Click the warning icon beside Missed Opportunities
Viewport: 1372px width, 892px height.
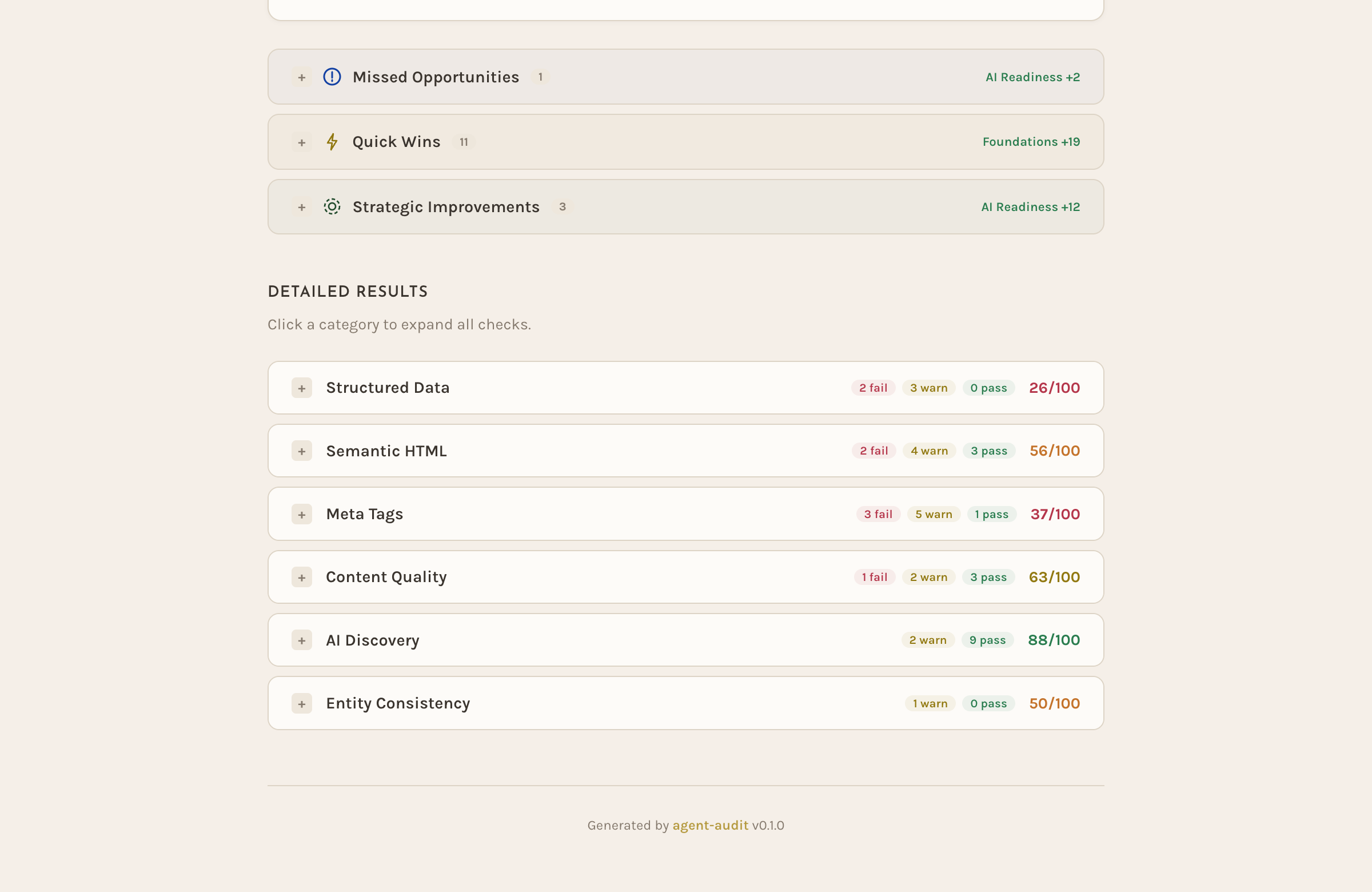(332, 77)
